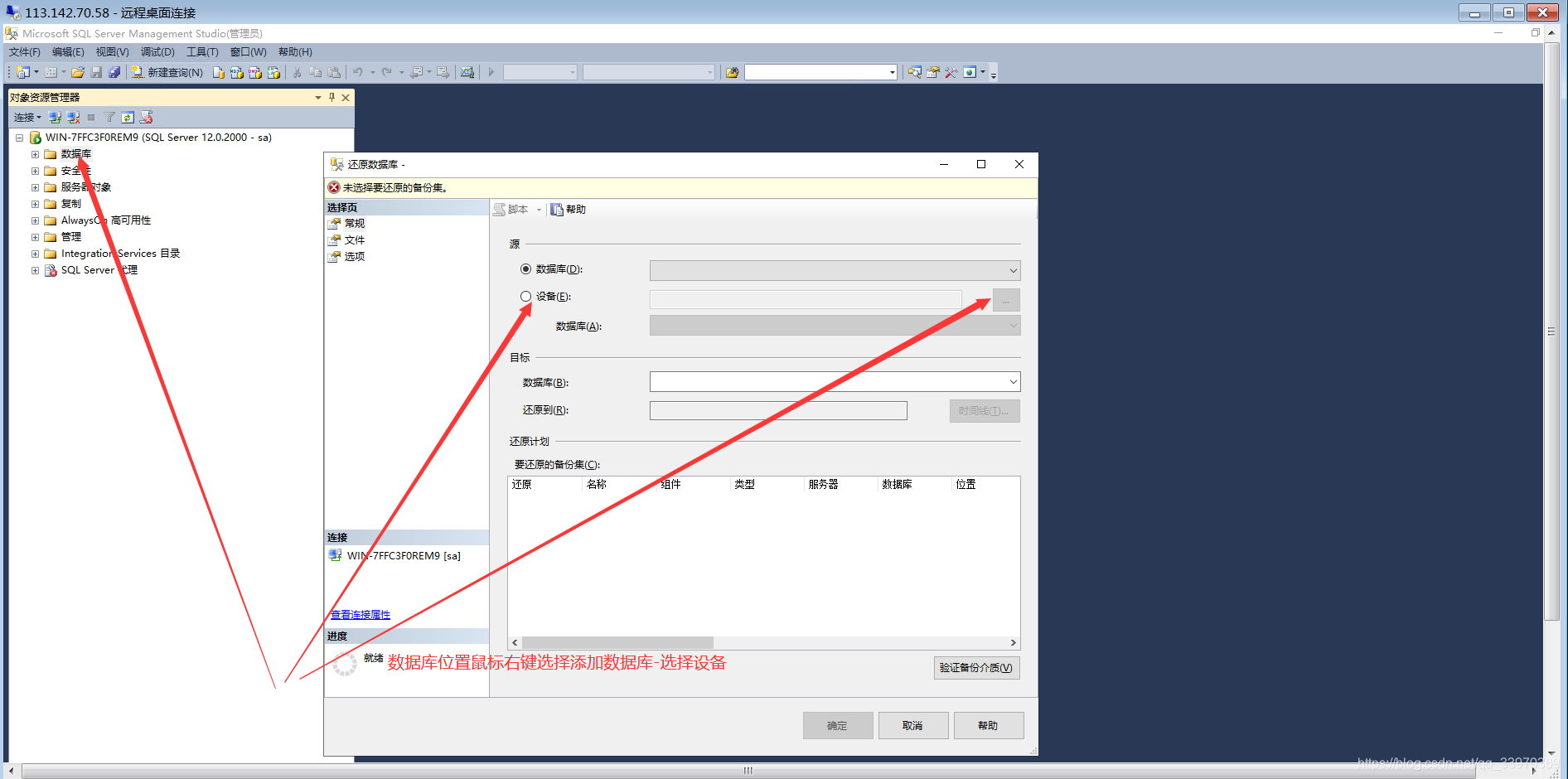Click the Filter funnel icon
1568x779 pixels.
(109, 118)
